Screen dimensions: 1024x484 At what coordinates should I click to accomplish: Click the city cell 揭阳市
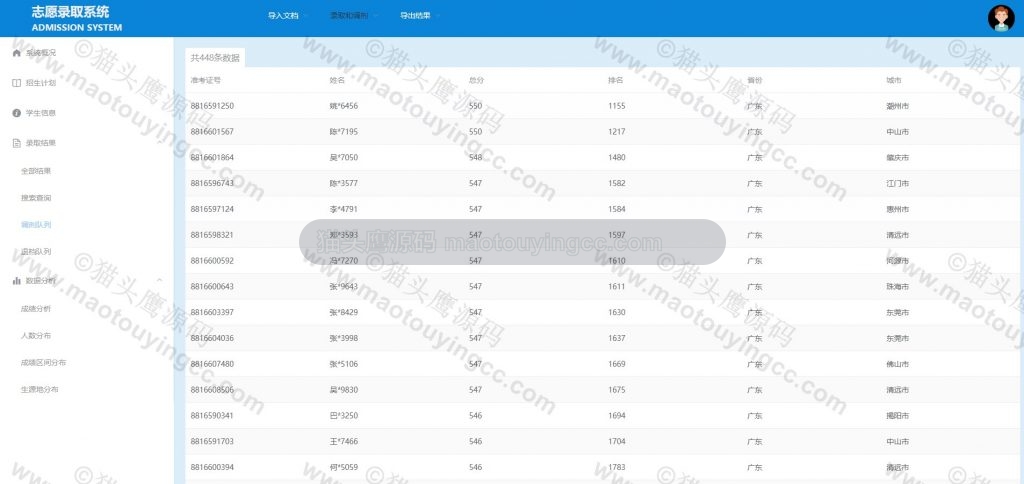pyautogui.click(x=897, y=415)
